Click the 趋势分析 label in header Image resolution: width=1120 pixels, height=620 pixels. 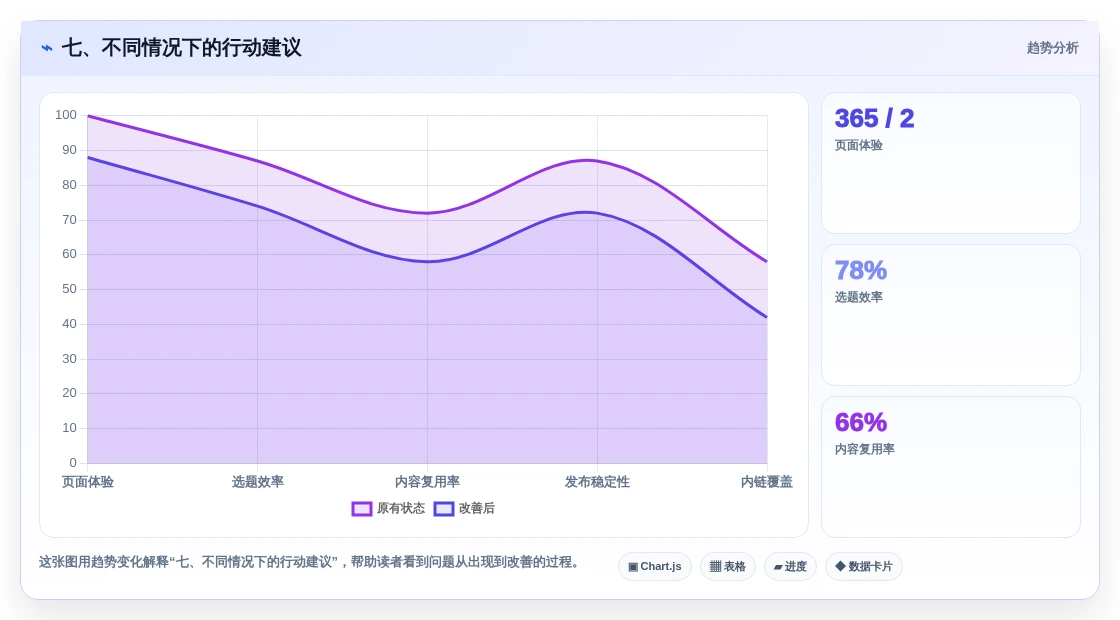click(1052, 48)
